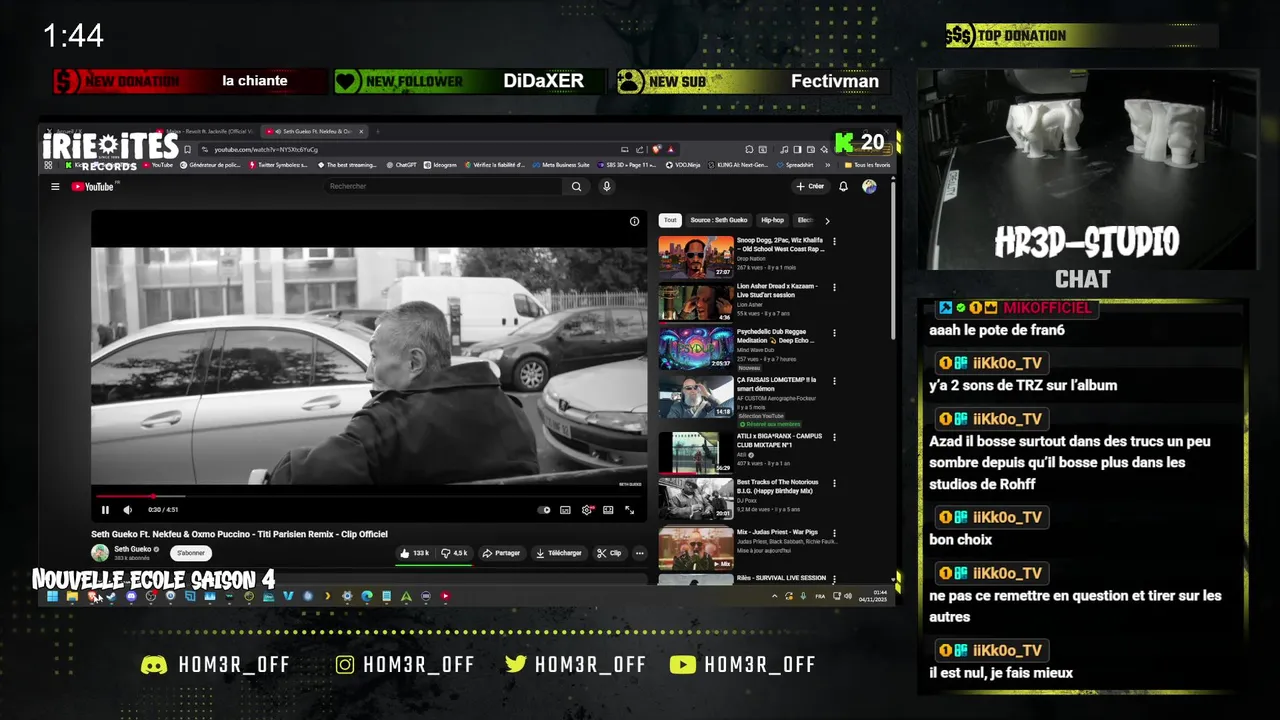Viewport: 1280px width, 720px height.
Task: Seek on the video progress bar
Action: [x=369, y=496]
